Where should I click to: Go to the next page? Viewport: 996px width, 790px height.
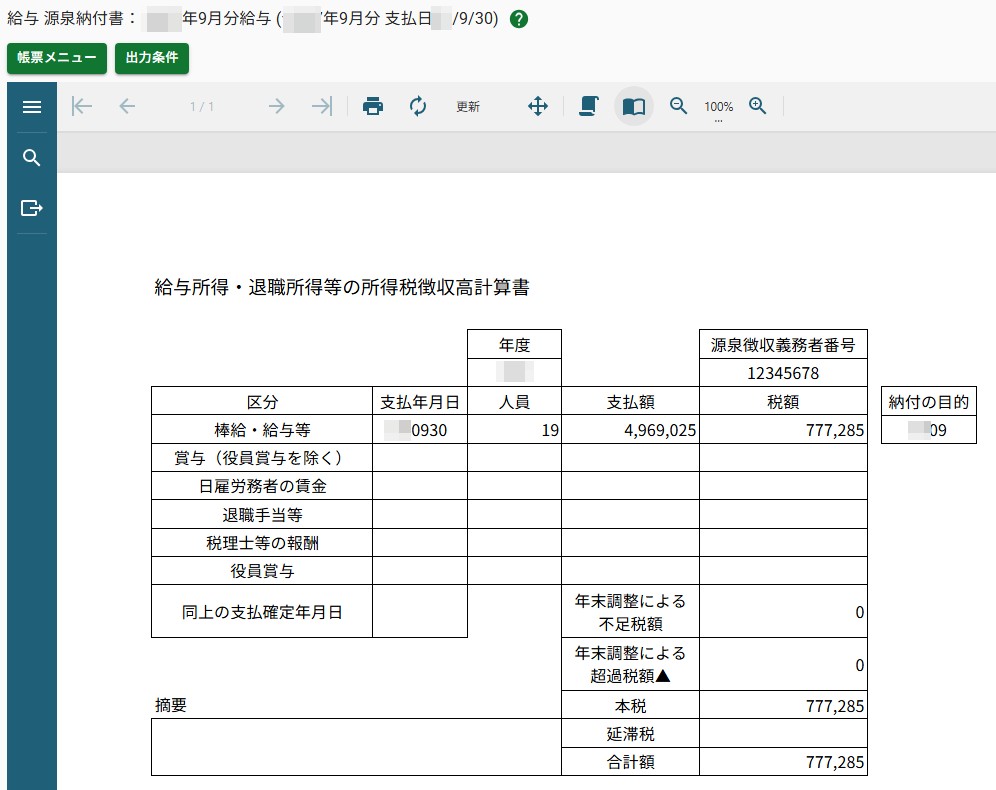tap(276, 106)
